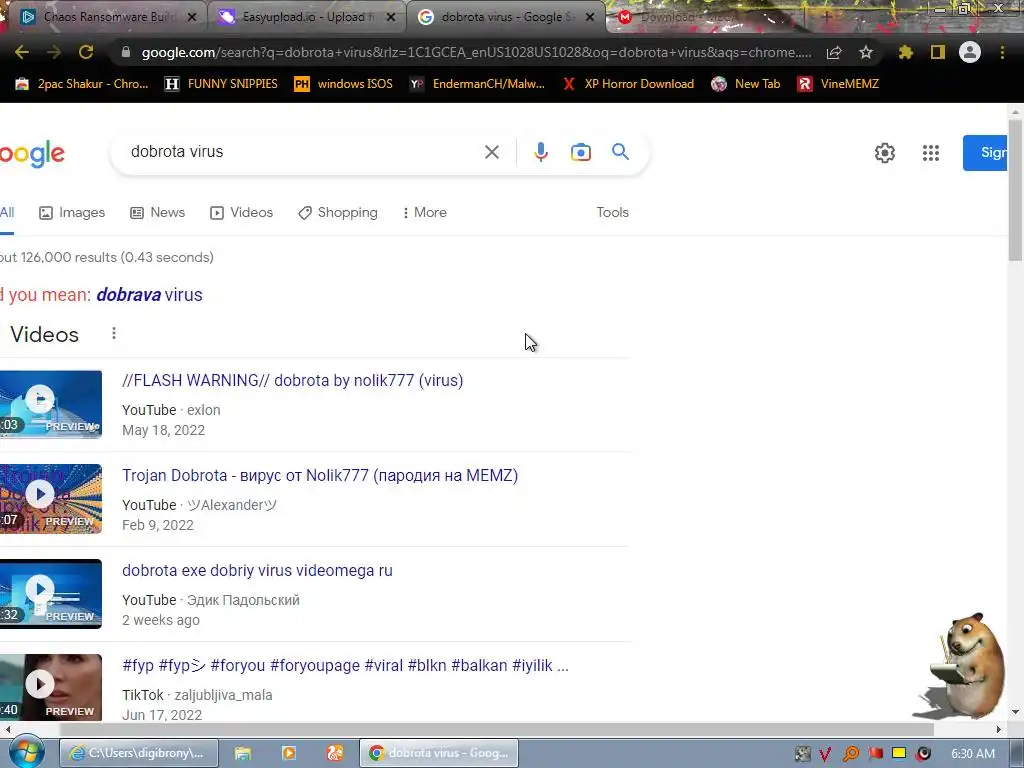Select the dobrota virus Chrome taskbar button

click(x=439, y=753)
